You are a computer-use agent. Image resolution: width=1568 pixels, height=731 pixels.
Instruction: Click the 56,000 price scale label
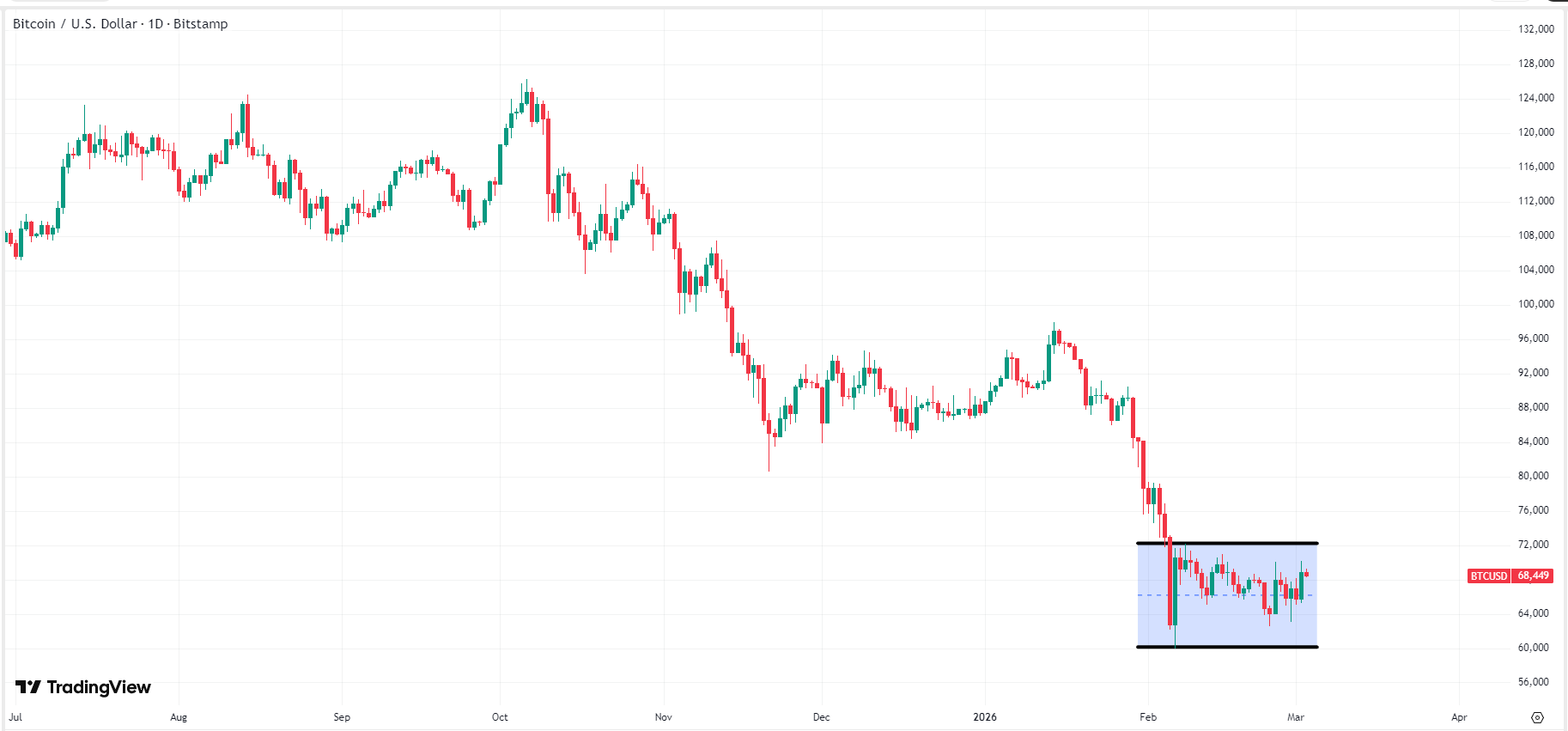(1533, 682)
